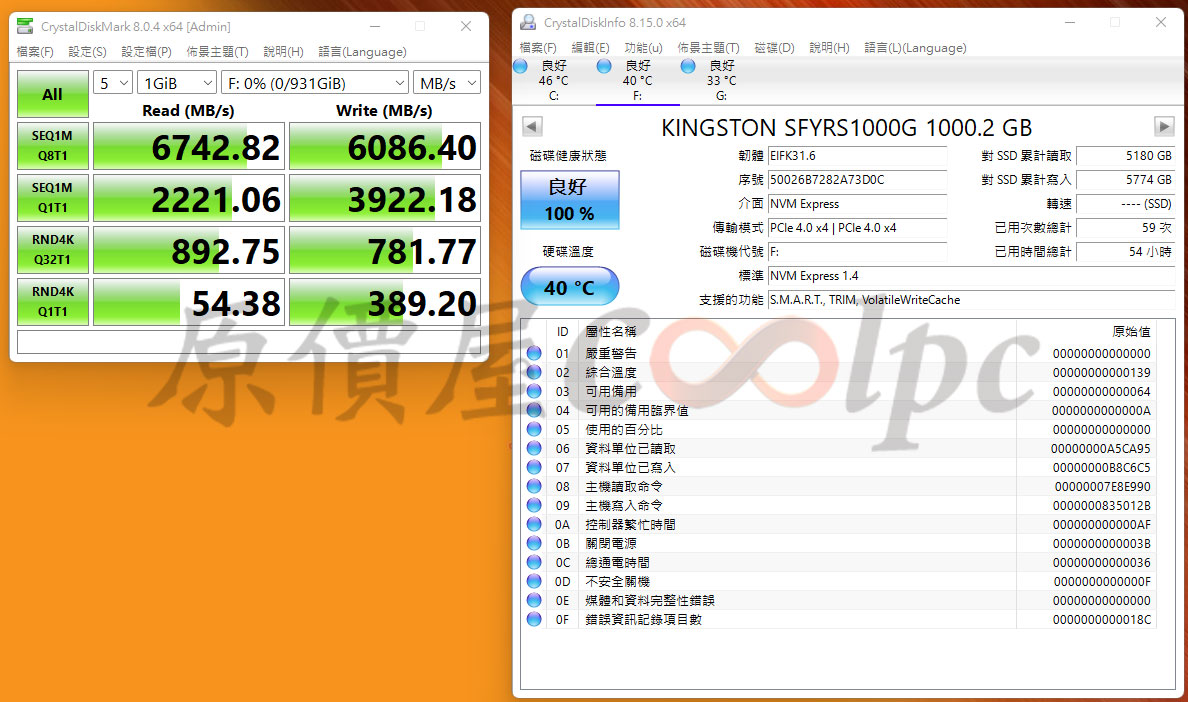
Task: Click the status orb for 0A 控制器繁忙時間
Action: tap(534, 524)
